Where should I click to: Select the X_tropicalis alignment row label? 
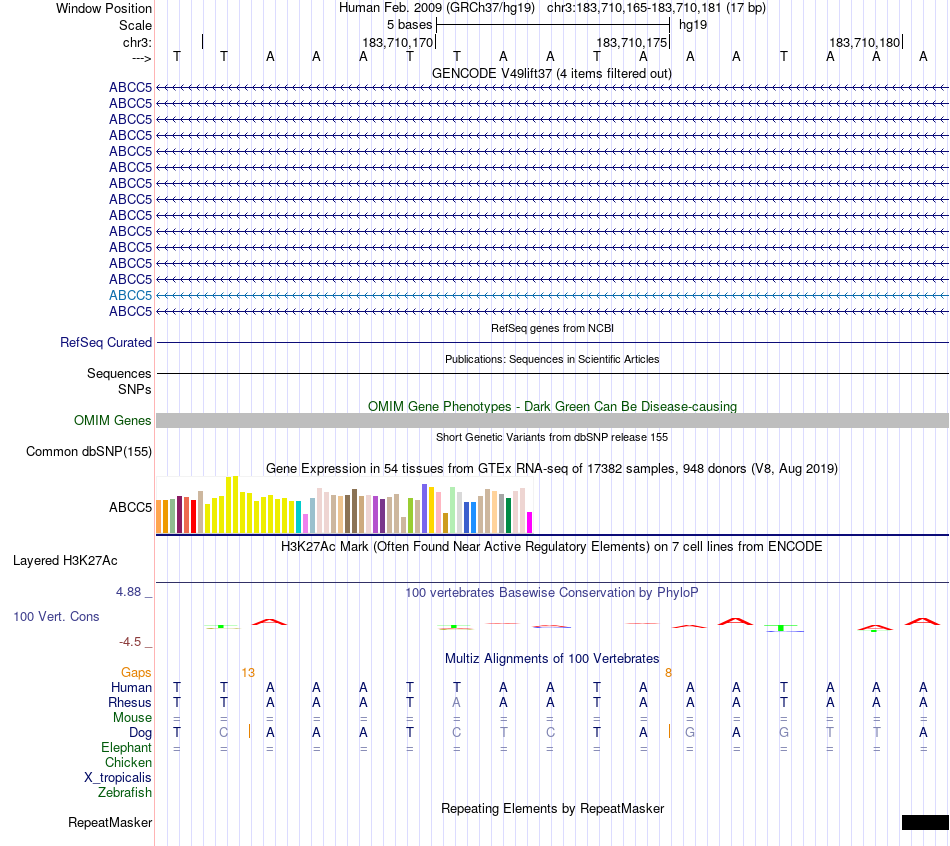pyautogui.click(x=118, y=778)
